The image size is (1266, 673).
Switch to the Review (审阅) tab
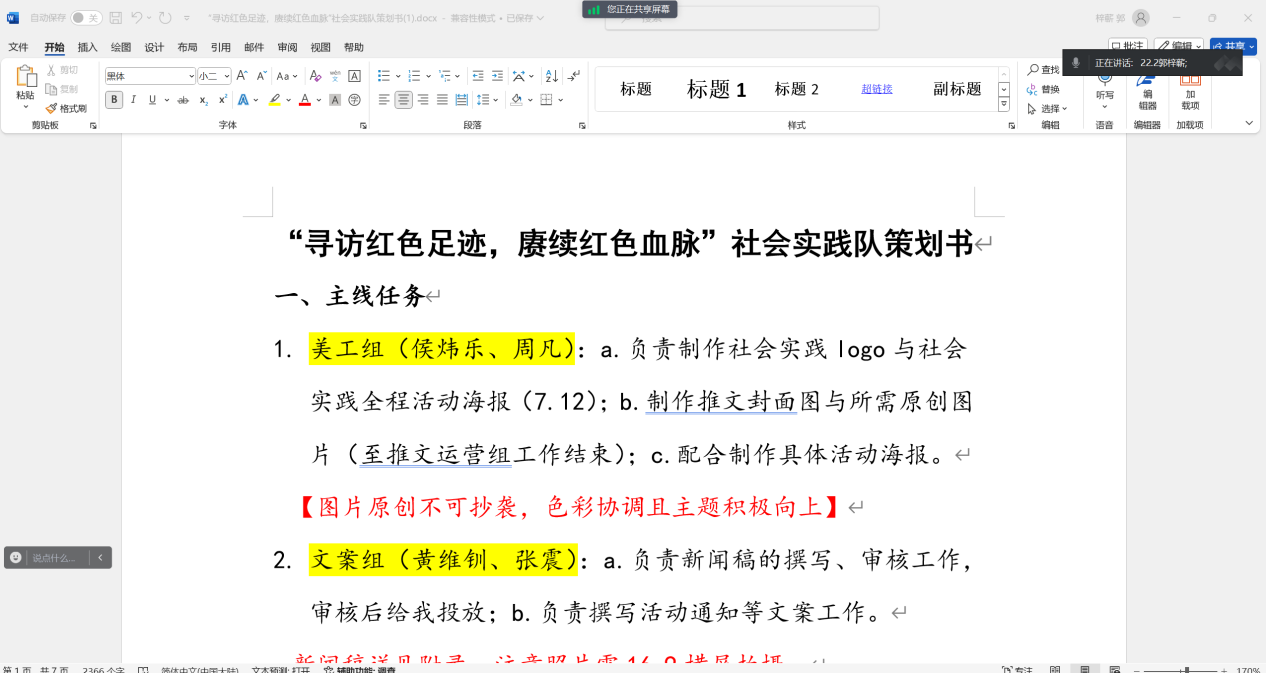click(287, 47)
